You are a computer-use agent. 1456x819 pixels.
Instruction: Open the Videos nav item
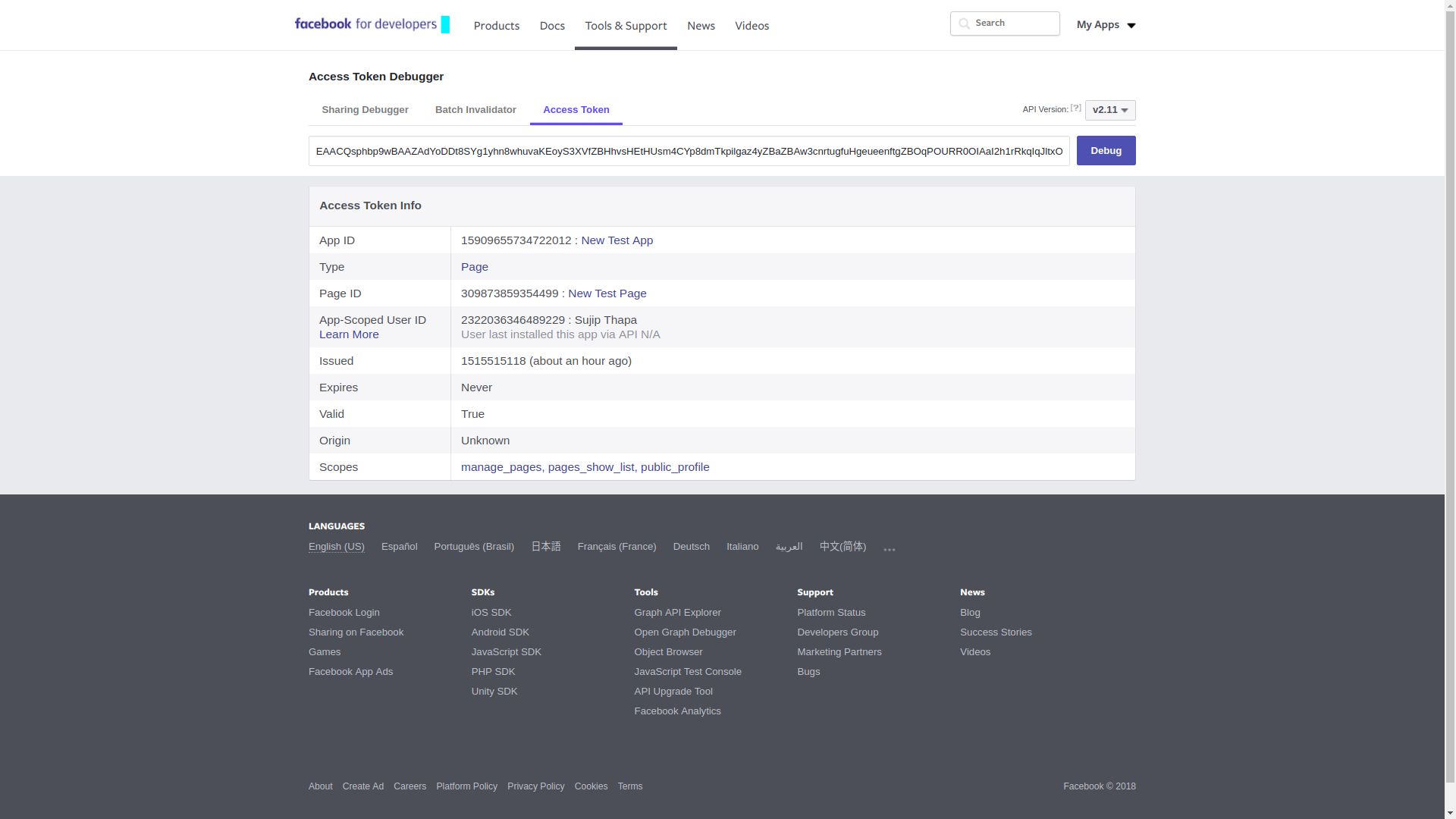752,26
